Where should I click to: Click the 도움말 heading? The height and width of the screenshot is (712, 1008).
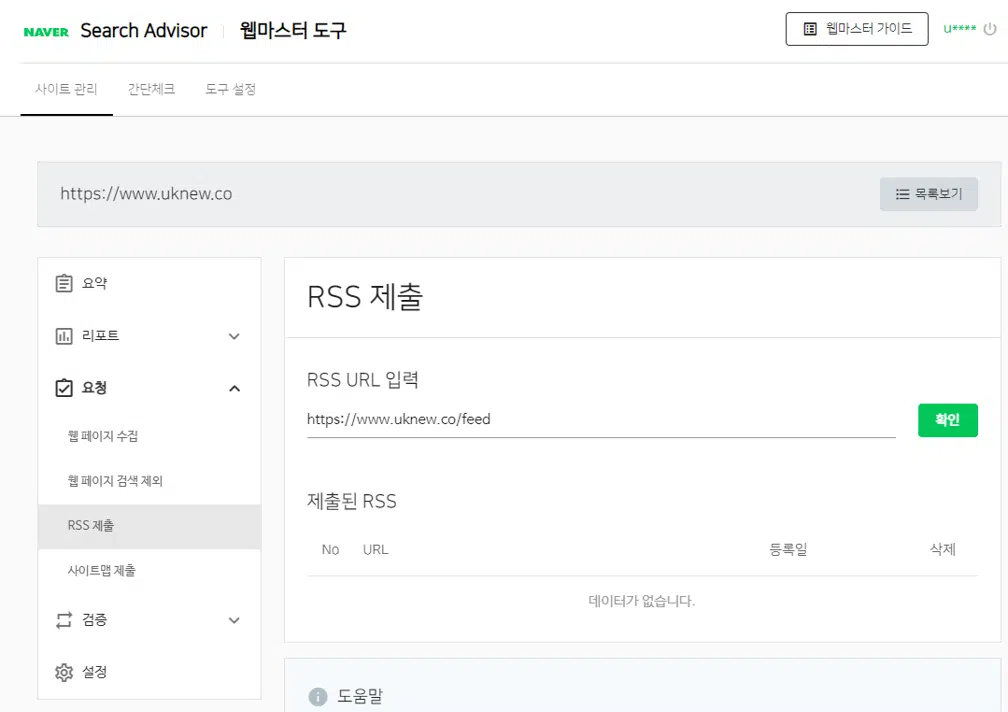click(x=360, y=696)
